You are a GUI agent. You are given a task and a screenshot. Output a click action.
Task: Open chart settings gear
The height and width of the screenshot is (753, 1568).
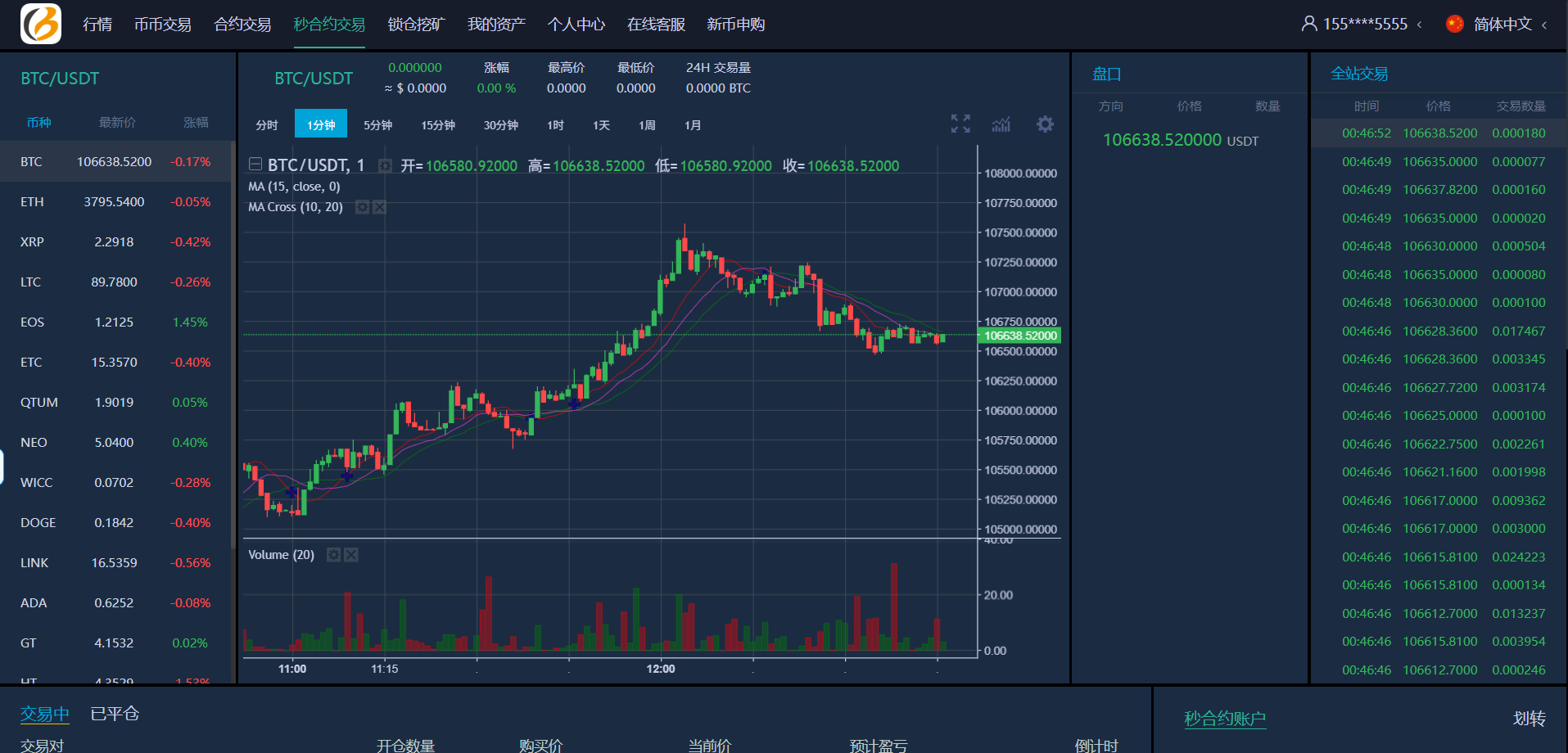[1045, 124]
